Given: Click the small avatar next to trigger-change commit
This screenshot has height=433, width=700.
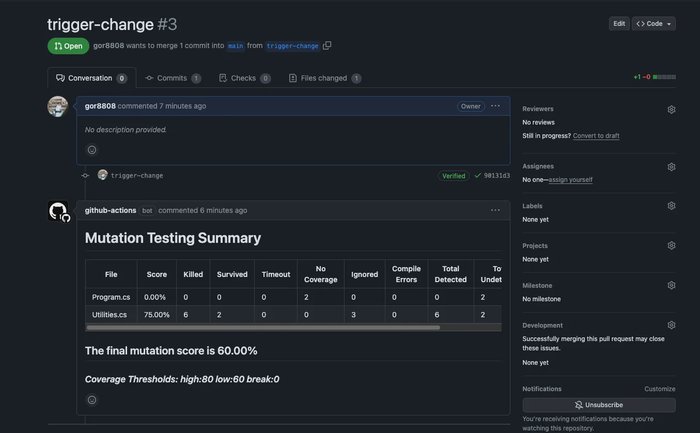Looking at the screenshot, I should pyautogui.click(x=102, y=175).
